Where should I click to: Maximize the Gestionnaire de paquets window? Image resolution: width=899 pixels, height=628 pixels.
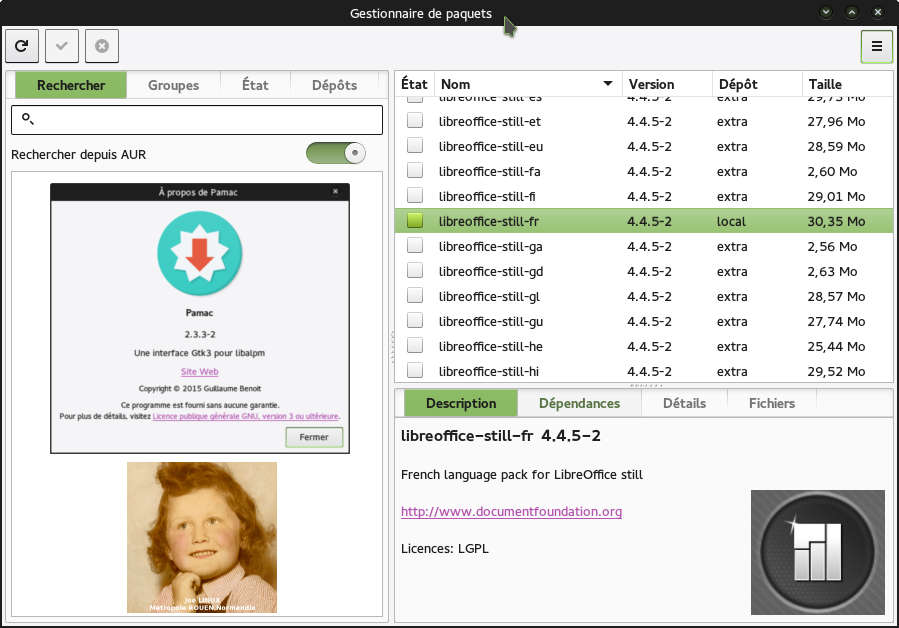point(852,12)
